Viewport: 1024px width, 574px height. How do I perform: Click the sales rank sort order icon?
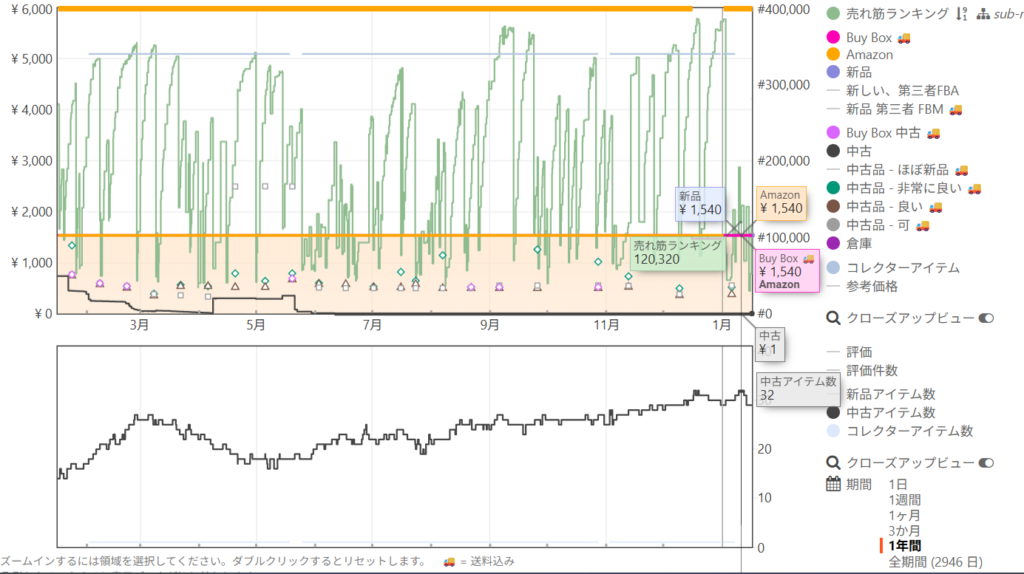pyautogui.click(x=961, y=13)
